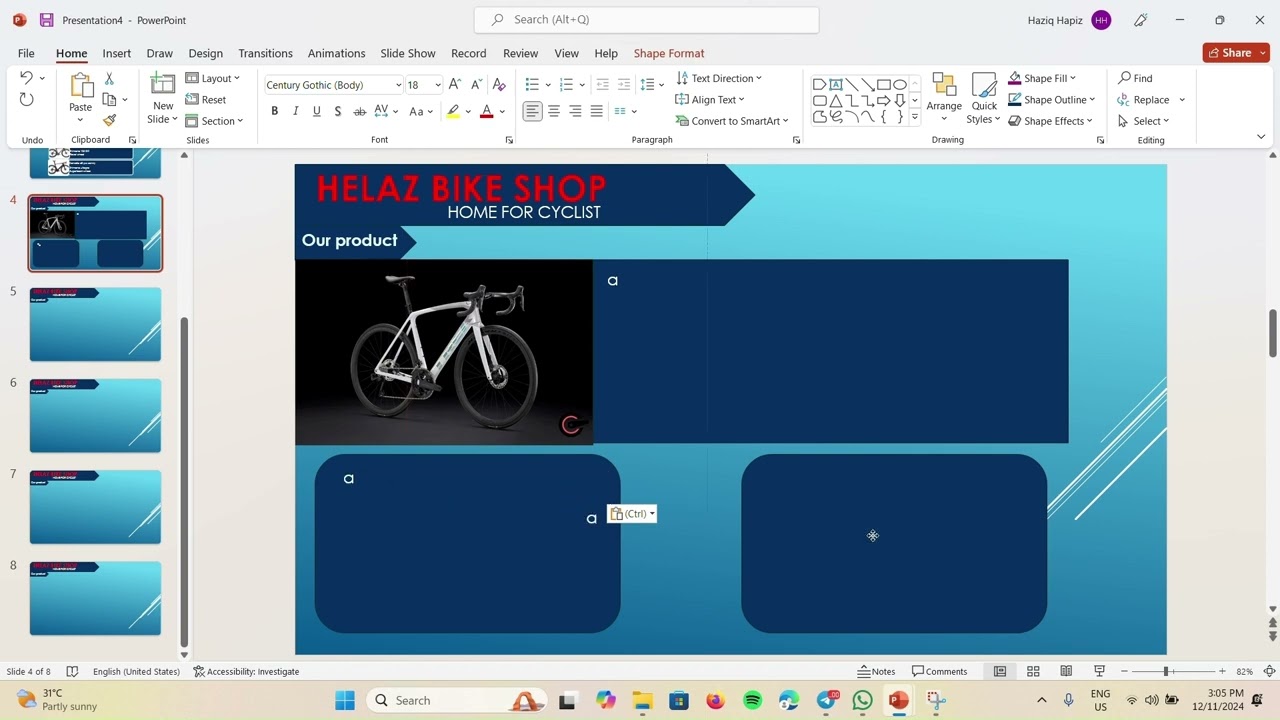Click the Windows Start button
Viewport: 1280px width, 720px height.
(344, 700)
